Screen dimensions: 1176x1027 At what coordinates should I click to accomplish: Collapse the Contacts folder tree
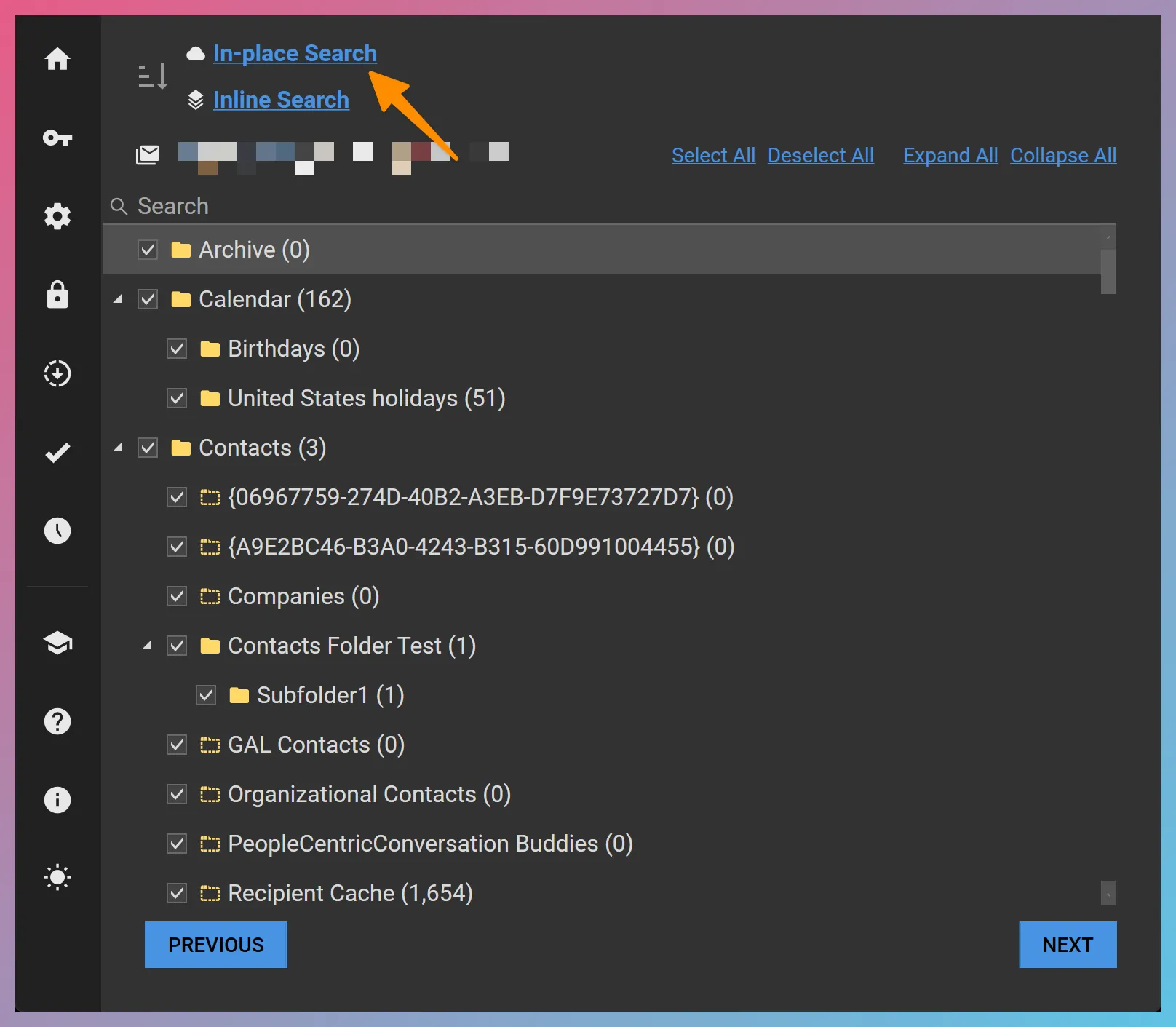(x=119, y=448)
